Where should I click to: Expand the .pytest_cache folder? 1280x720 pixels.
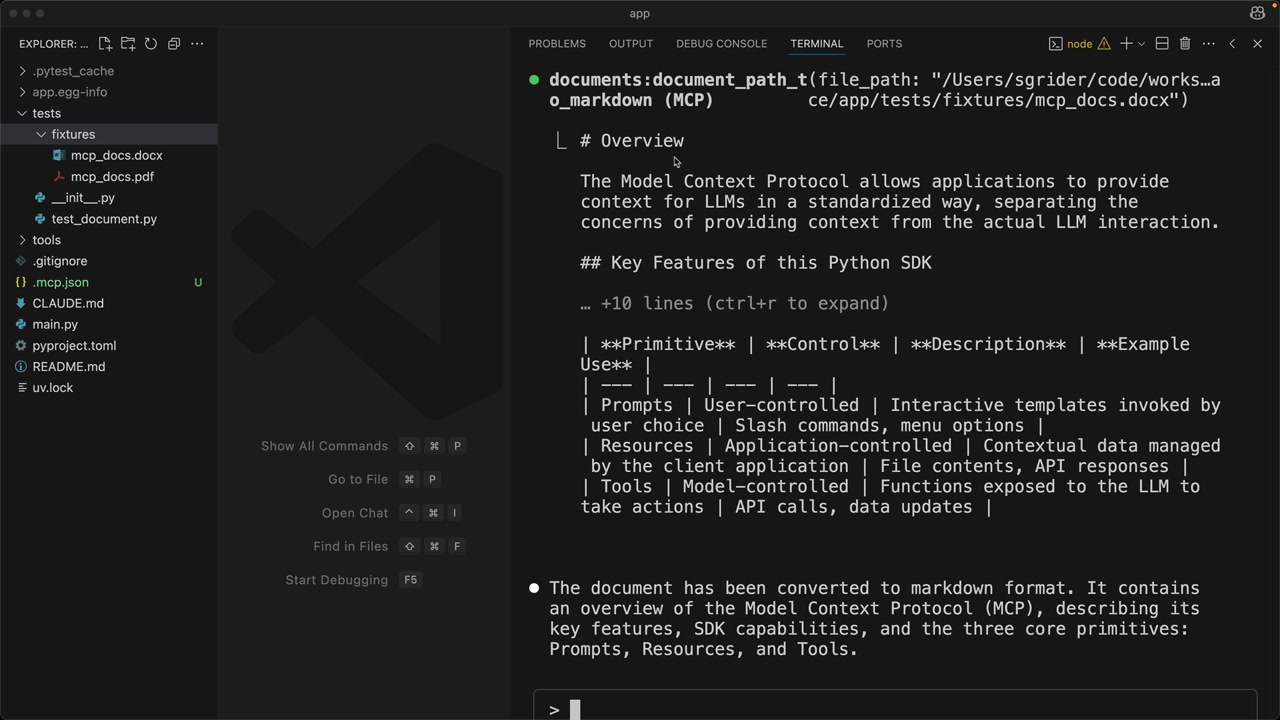coord(72,71)
